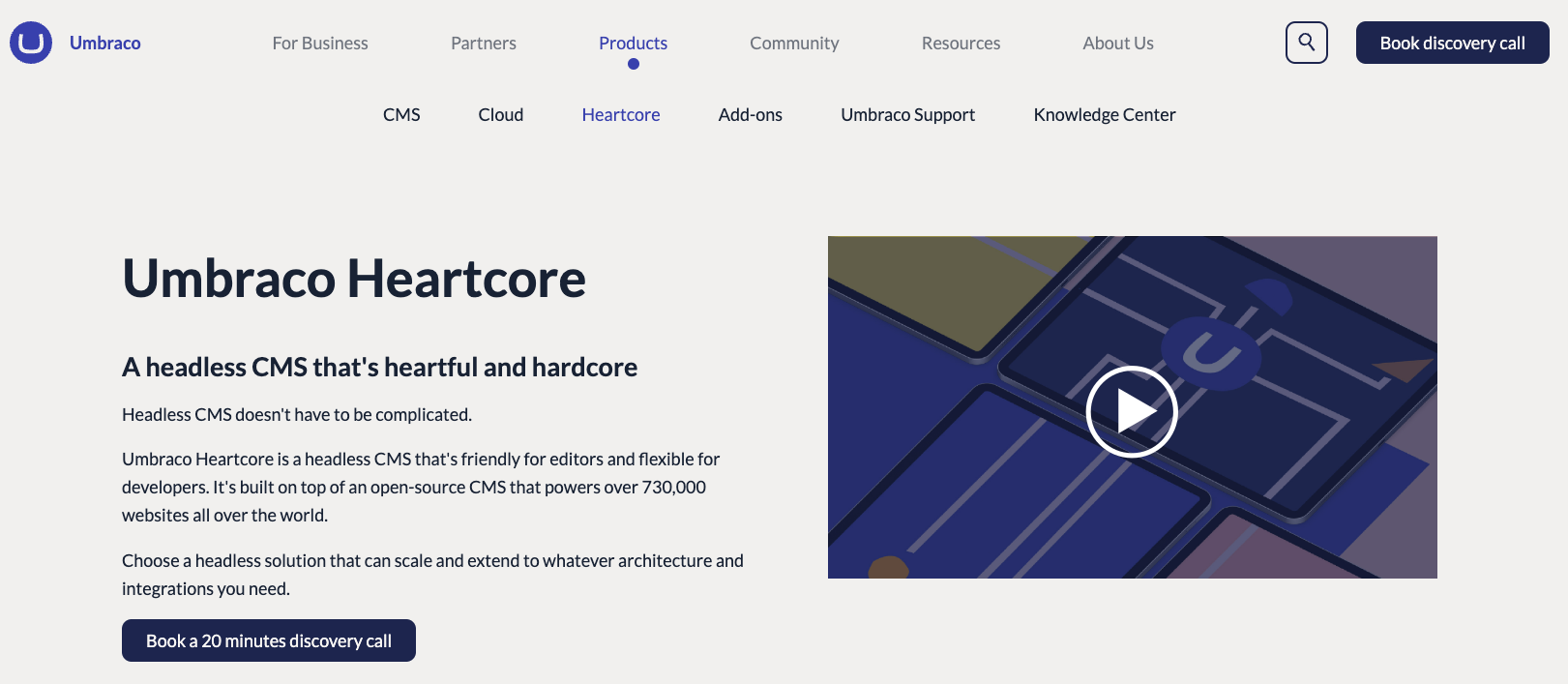Open search with the magnifying glass icon
The width and height of the screenshot is (1568, 684).
click(x=1306, y=43)
